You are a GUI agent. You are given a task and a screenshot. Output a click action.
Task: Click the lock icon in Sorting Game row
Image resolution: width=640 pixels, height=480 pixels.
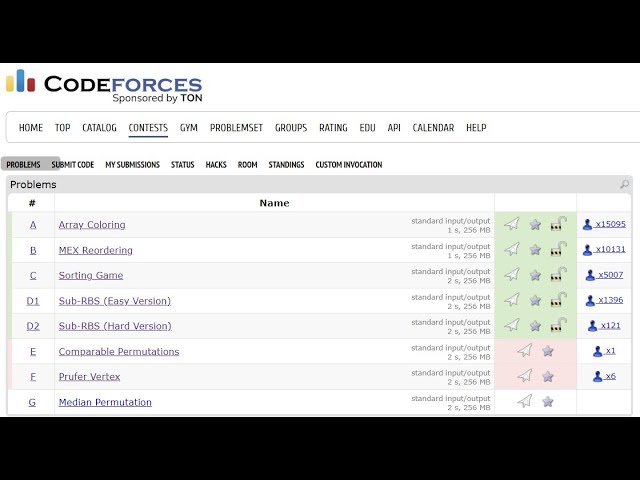click(x=558, y=274)
